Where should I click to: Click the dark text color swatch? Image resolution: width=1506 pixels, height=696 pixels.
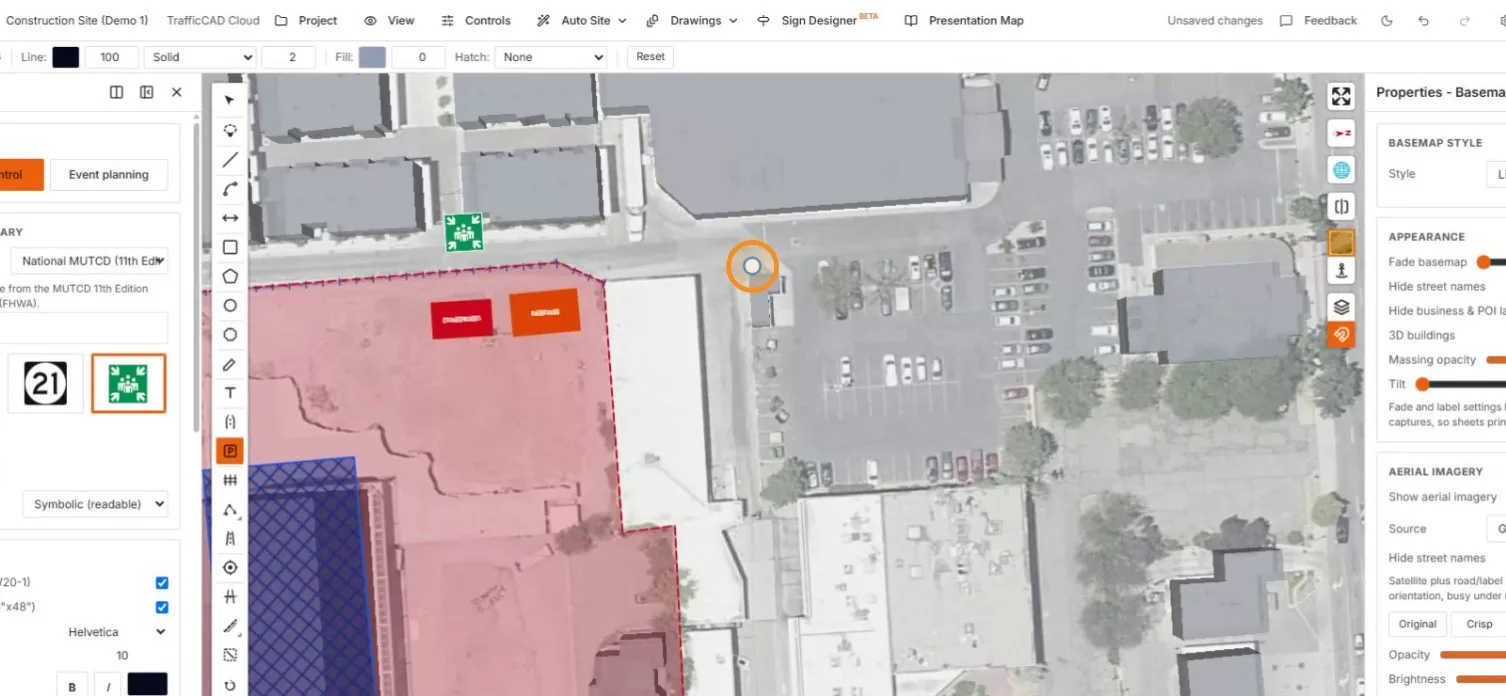[147, 685]
